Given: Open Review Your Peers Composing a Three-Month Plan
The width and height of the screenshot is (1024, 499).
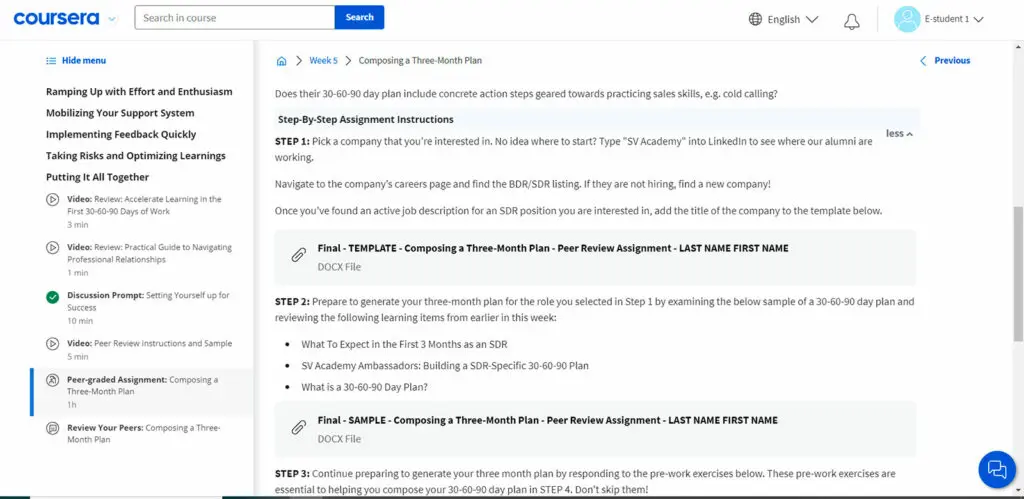Looking at the screenshot, I should pos(144,434).
